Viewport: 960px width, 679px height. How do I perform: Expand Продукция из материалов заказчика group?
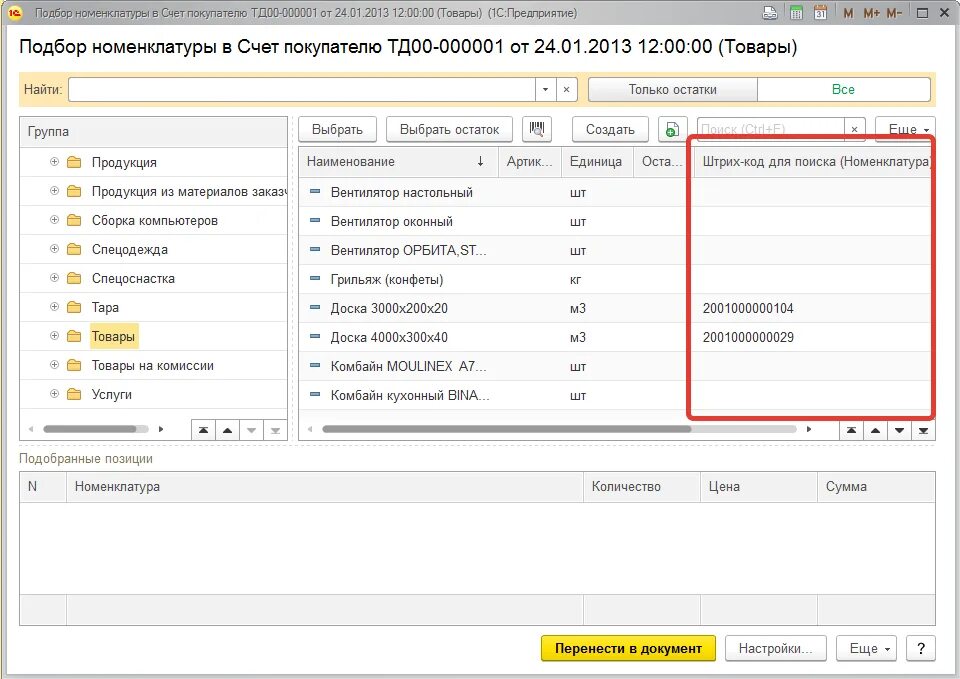(54, 190)
